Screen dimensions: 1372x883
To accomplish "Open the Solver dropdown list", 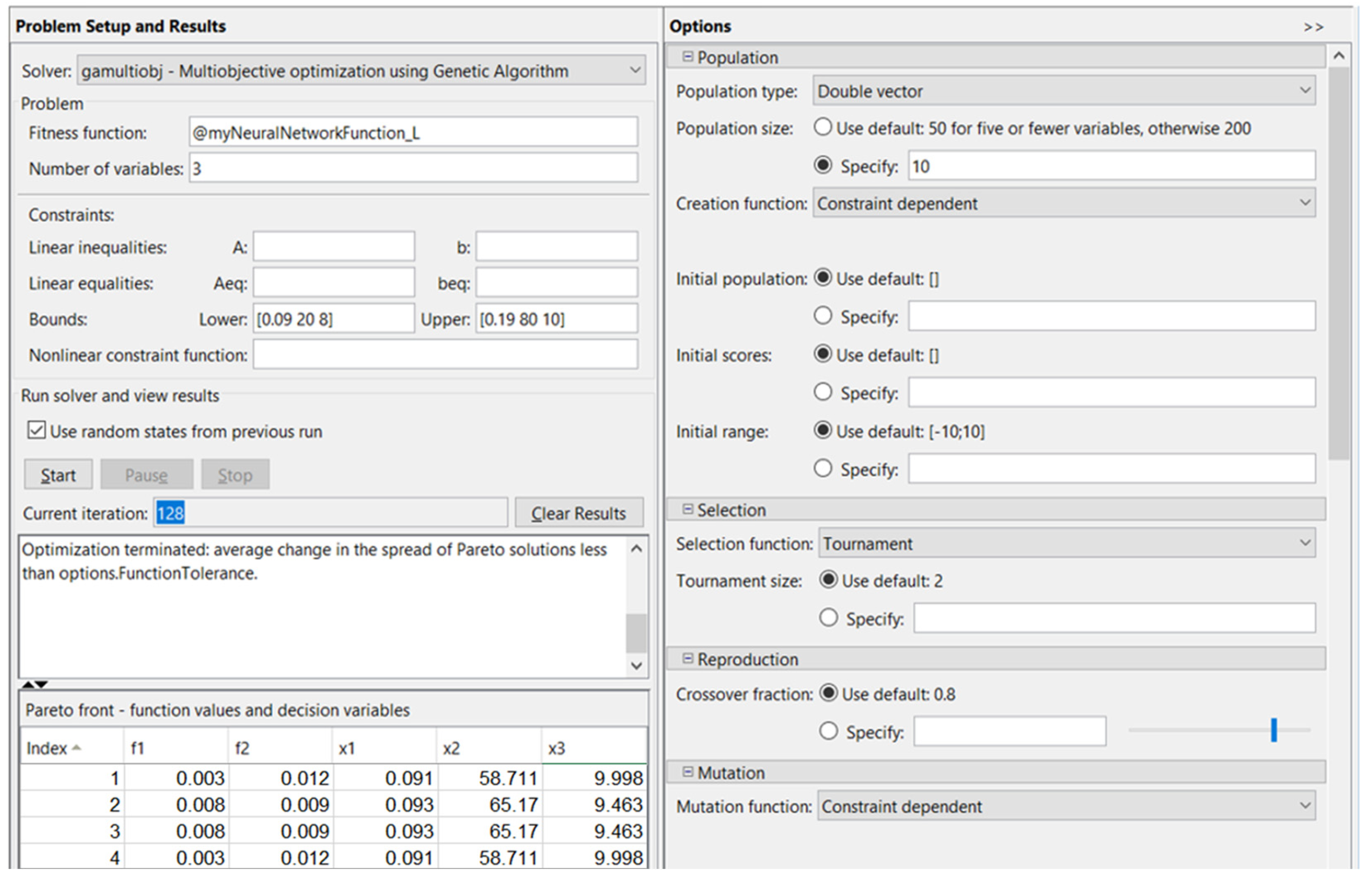I will [x=635, y=70].
